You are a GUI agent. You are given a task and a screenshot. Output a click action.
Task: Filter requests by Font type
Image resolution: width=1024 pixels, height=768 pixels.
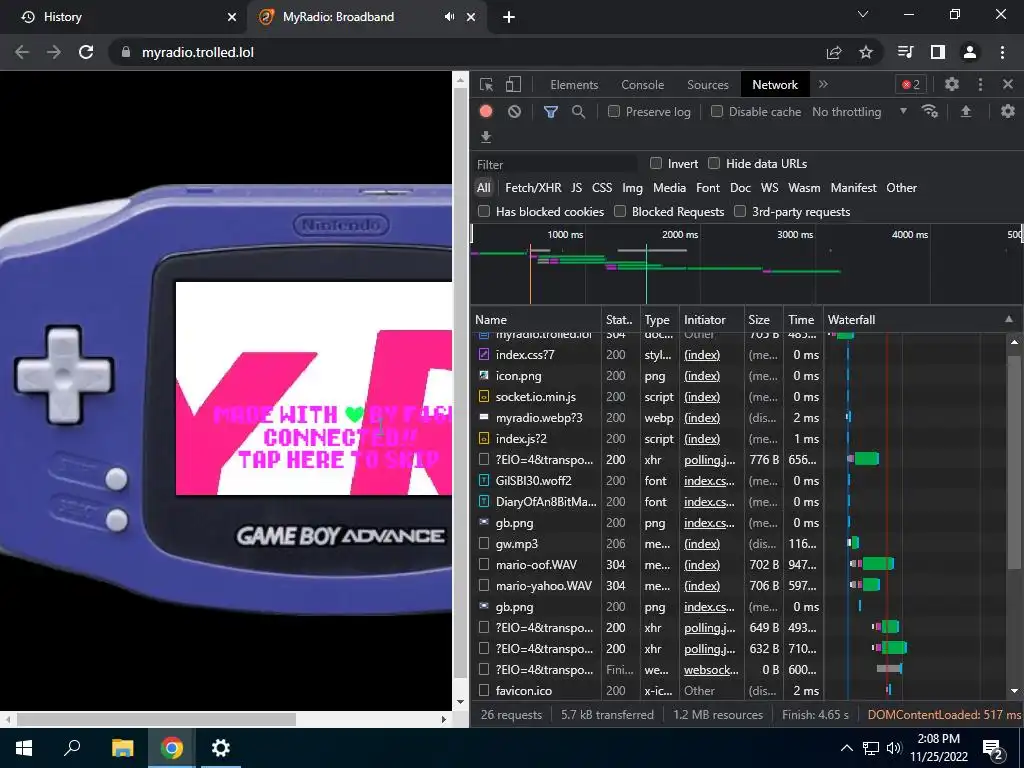tap(708, 188)
